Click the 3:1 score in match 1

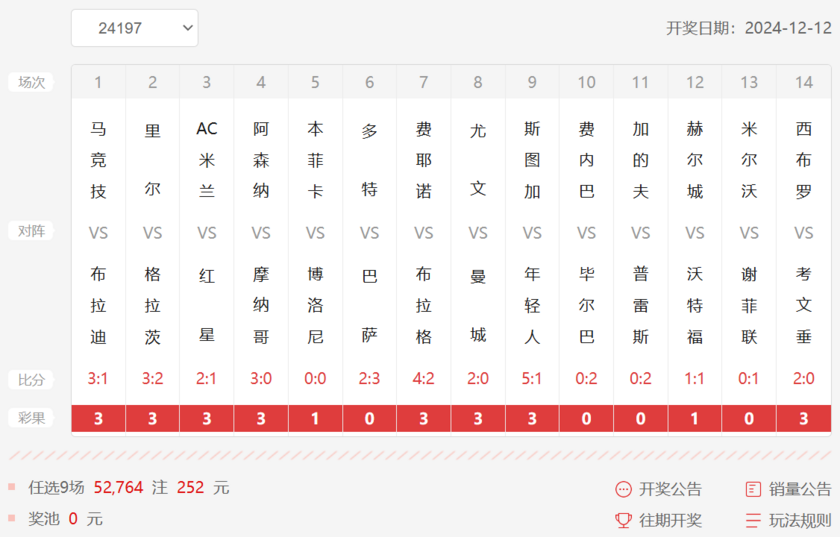[98, 379]
